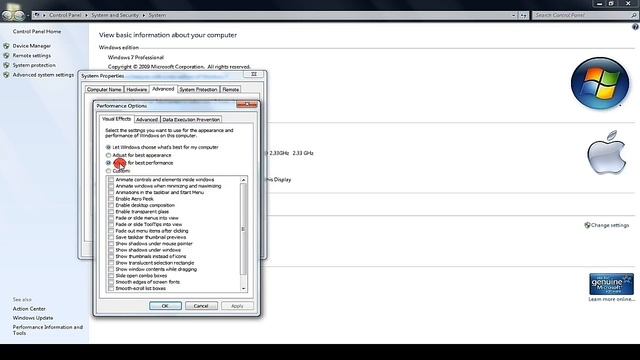
Task: Click the help question mark icon
Action: click(x=635, y=27)
